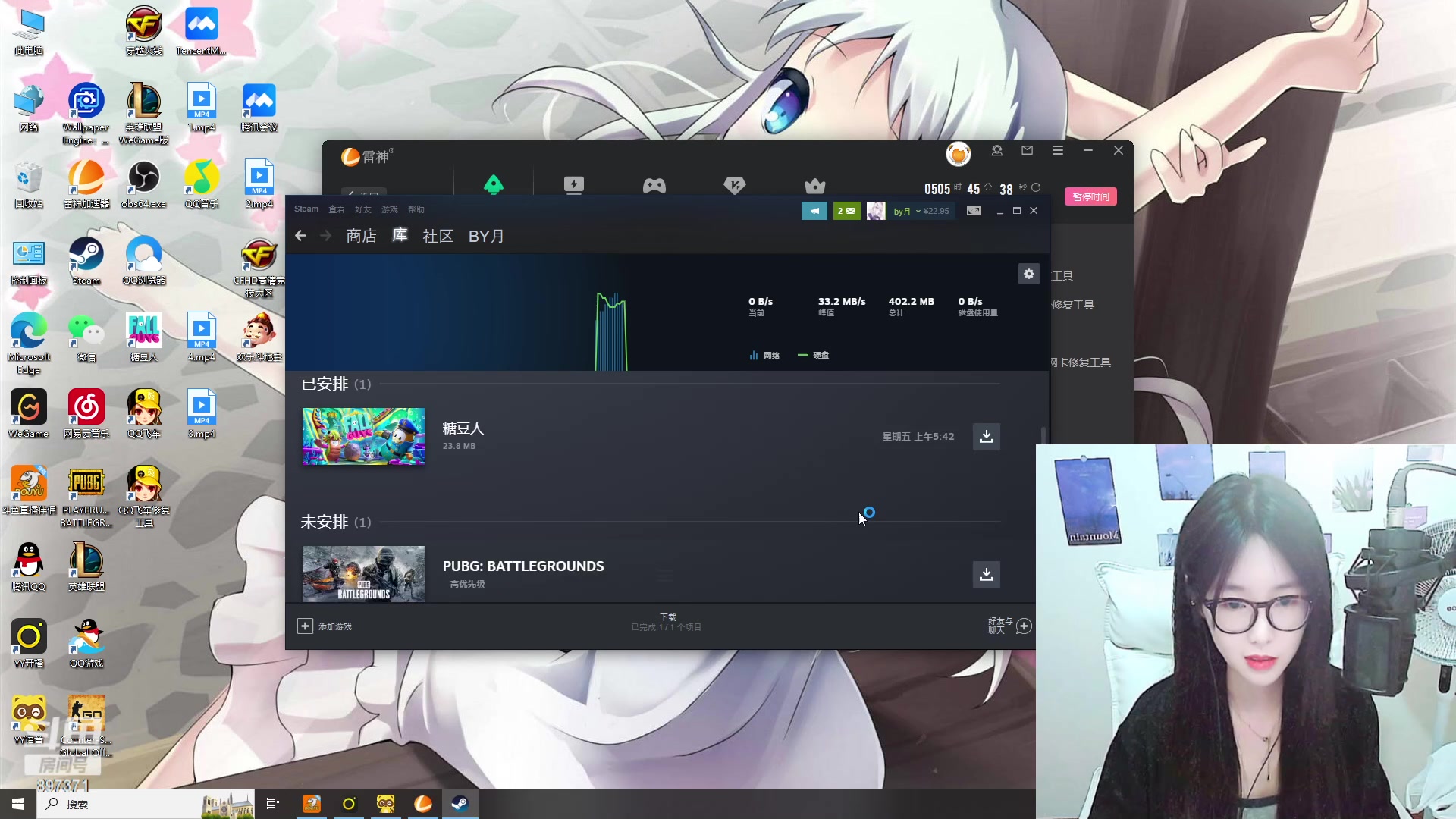Click the Steam download list scrollbar
Image resolution: width=1456 pixels, height=819 pixels.
point(1043,435)
